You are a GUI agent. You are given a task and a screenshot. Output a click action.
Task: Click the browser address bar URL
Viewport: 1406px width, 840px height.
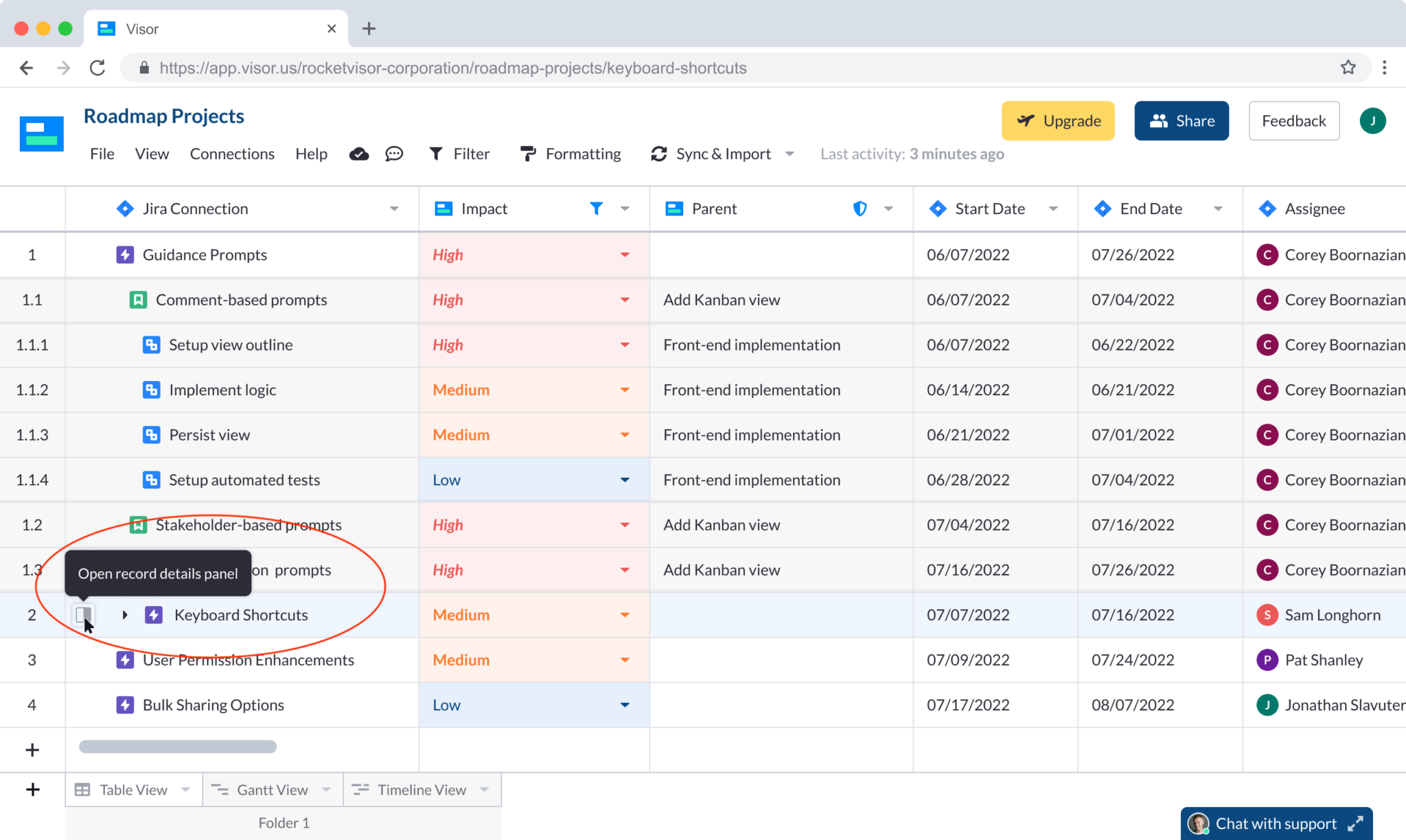tap(453, 67)
